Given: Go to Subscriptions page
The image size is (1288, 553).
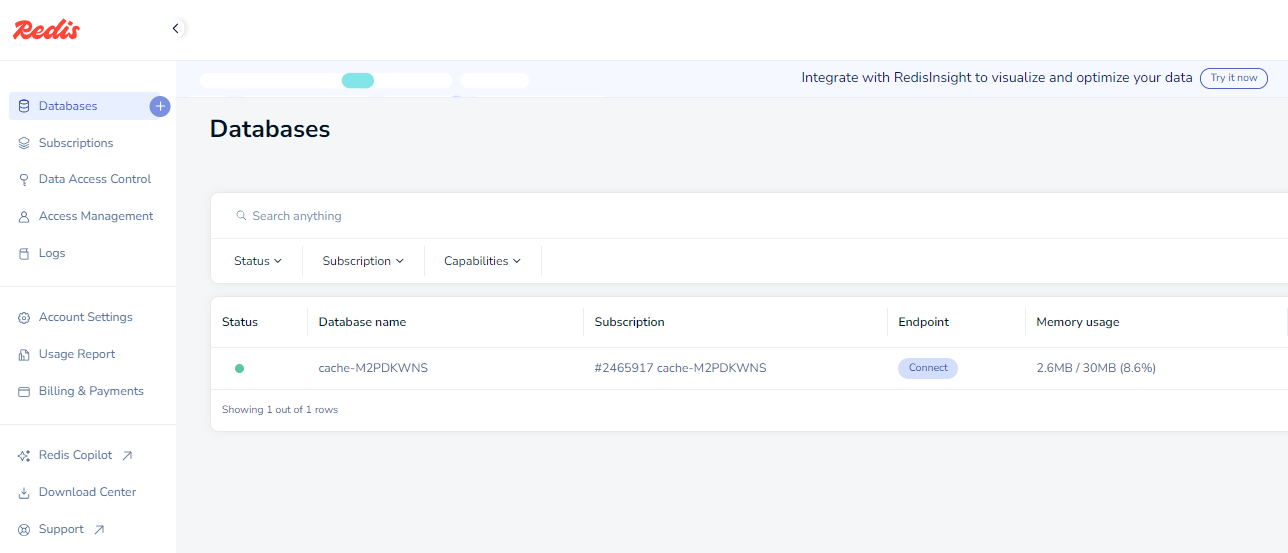Looking at the screenshot, I should (x=76, y=143).
